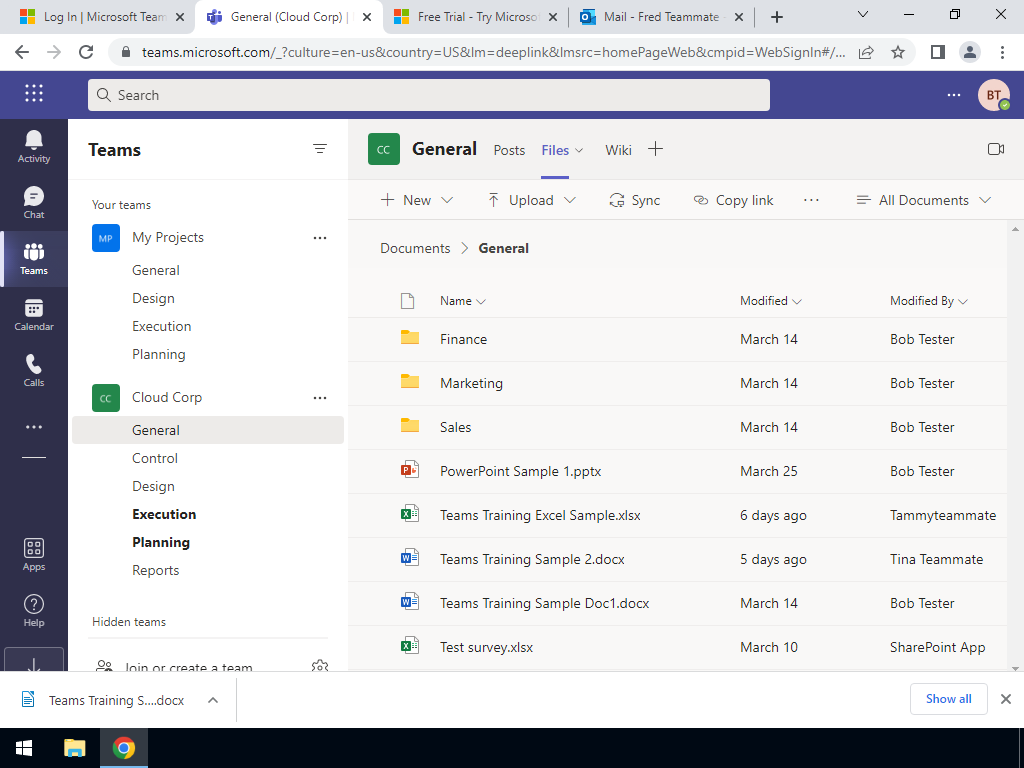Click the file type column header icon
Viewport: 1024px width, 768px height.
[408, 300]
